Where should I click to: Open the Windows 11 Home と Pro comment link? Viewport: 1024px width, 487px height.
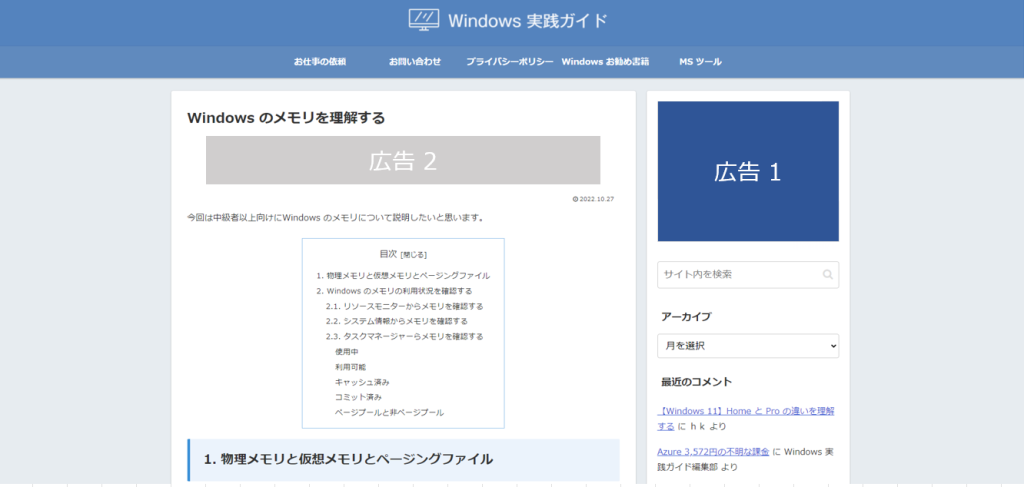746,418
